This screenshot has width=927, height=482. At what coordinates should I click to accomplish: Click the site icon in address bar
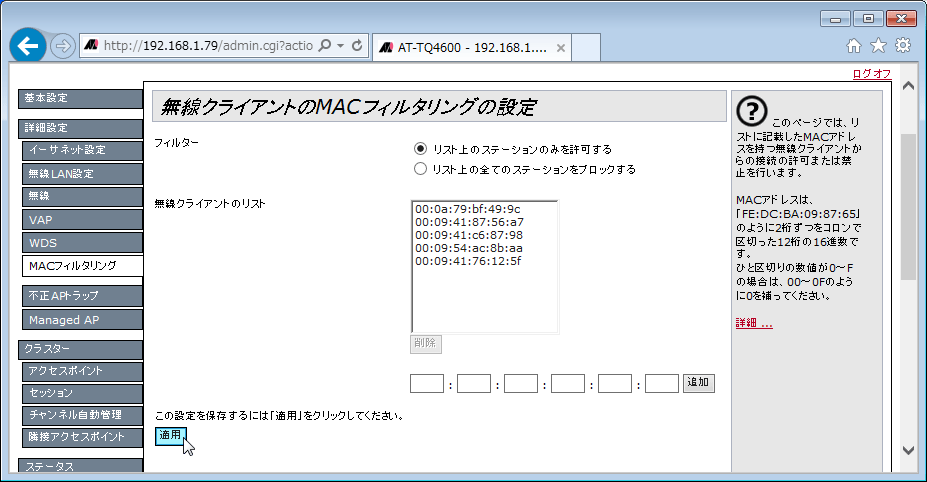click(x=91, y=46)
